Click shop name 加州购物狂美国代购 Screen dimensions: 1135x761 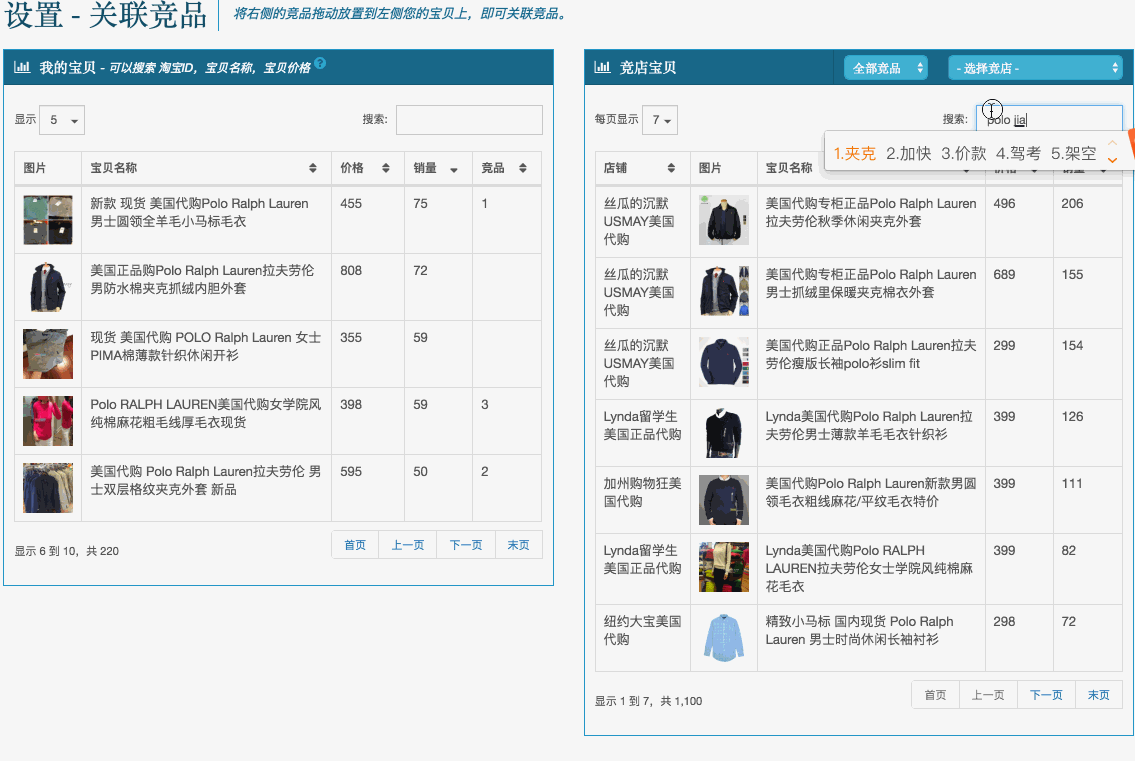click(x=642, y=492)
